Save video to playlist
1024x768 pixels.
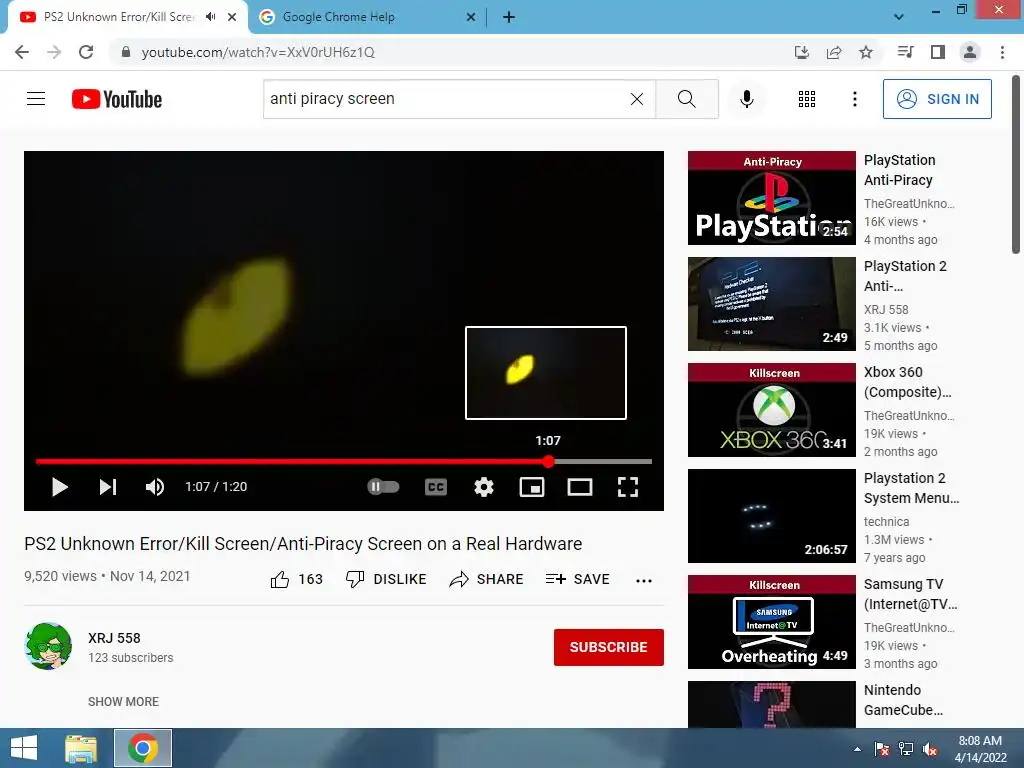(x=577, y=579)
